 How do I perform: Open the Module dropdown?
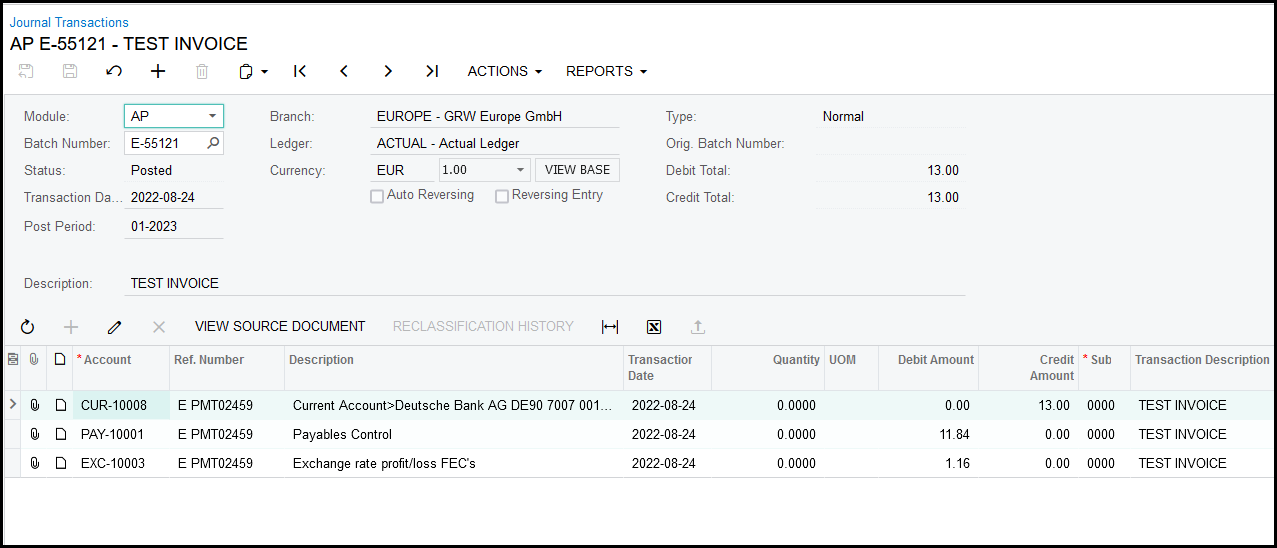pyautogui.click(x=212, y=117)
